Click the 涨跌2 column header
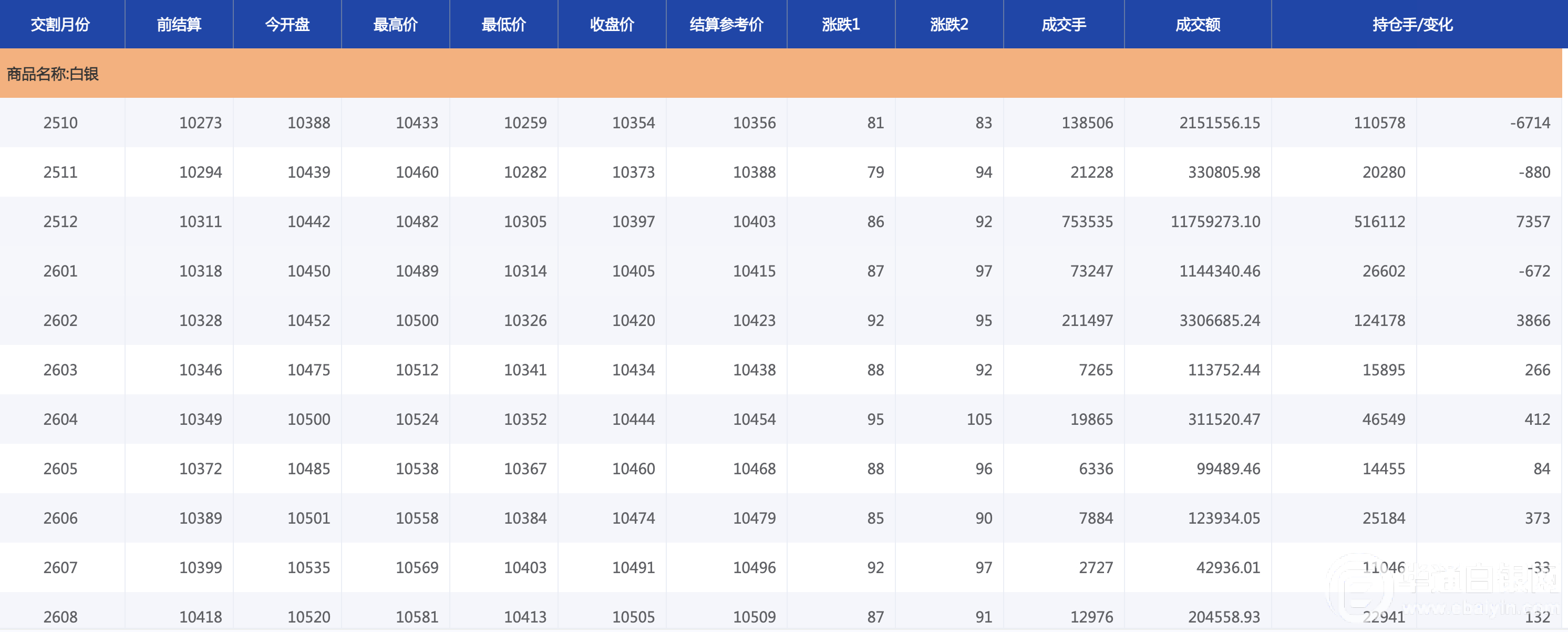The width and height of the screenshot is (1568, 632). [949, 24]
